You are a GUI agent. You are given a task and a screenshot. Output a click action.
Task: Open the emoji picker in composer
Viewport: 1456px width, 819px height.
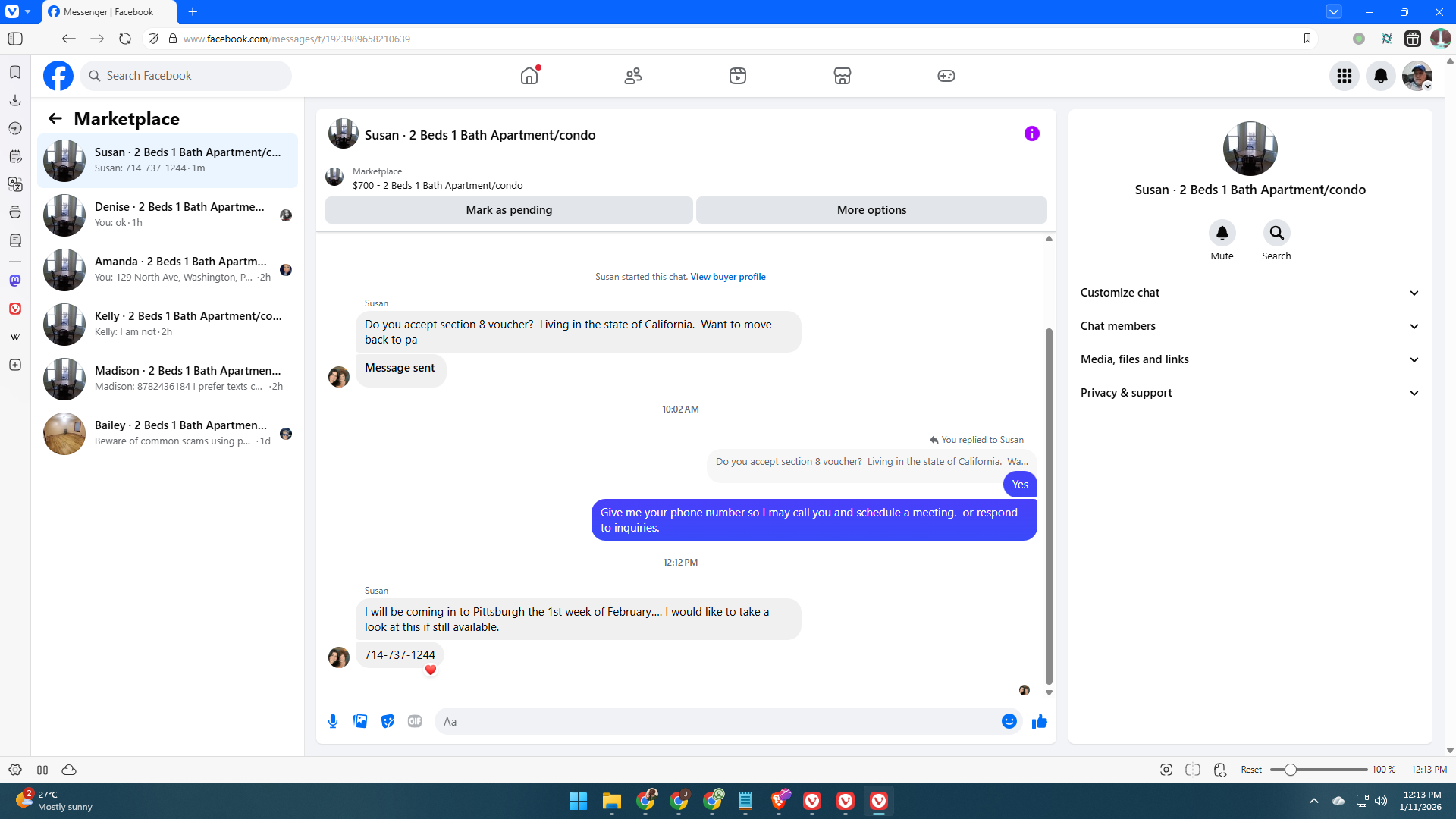click(x=1009, y=721)
